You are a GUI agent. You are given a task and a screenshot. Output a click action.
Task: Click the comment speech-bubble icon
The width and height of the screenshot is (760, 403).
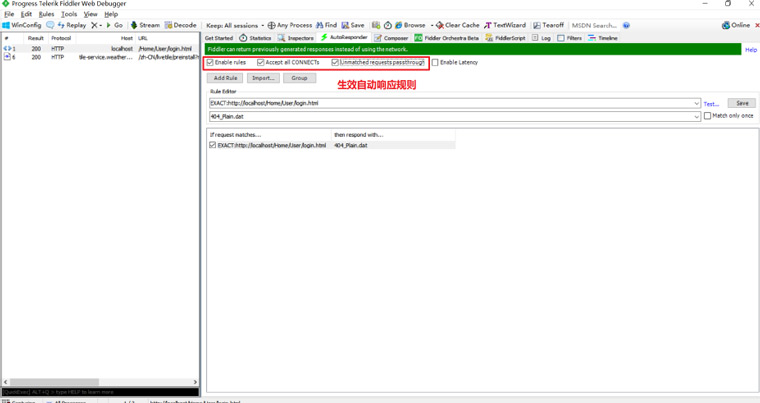click(50, 25)
